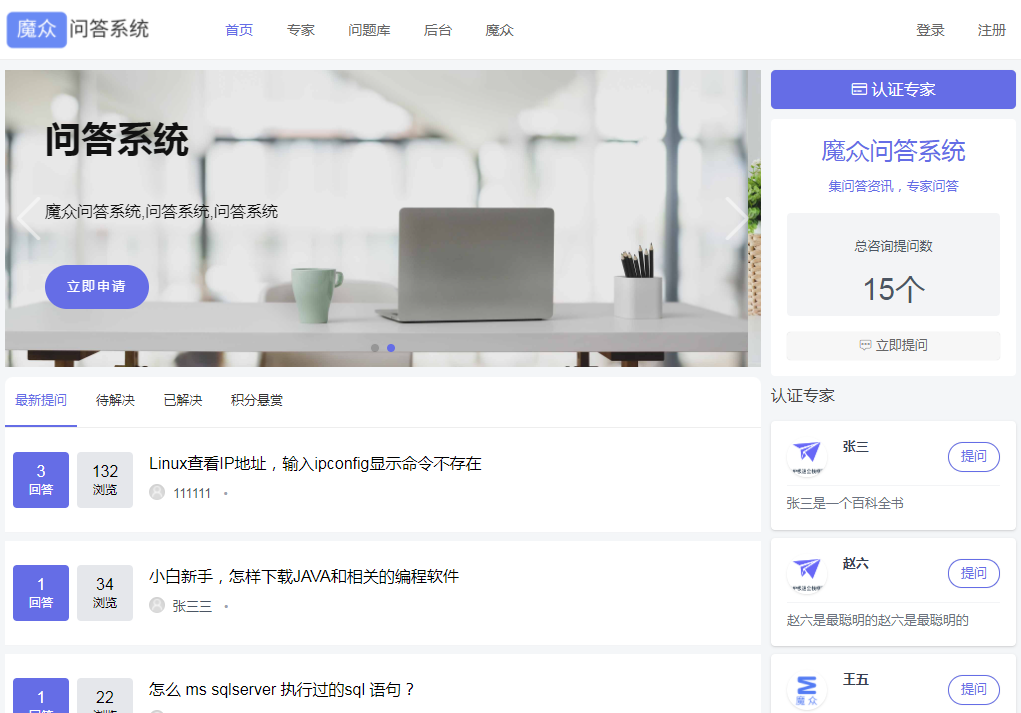Image resolution: width=1021 pixels, height=713 pixels.
Task: Click the 魔众 logo badge
Action: [36, 29]
